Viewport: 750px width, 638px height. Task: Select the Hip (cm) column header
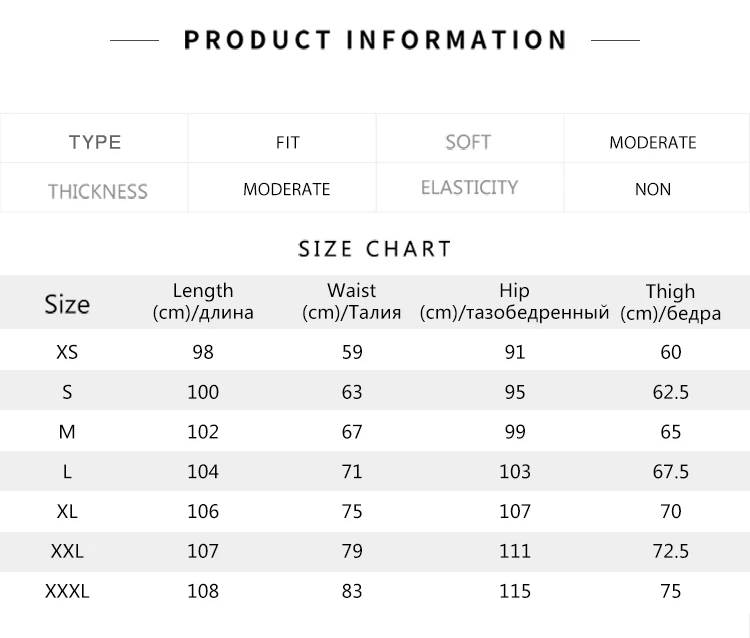click(514, 301)
